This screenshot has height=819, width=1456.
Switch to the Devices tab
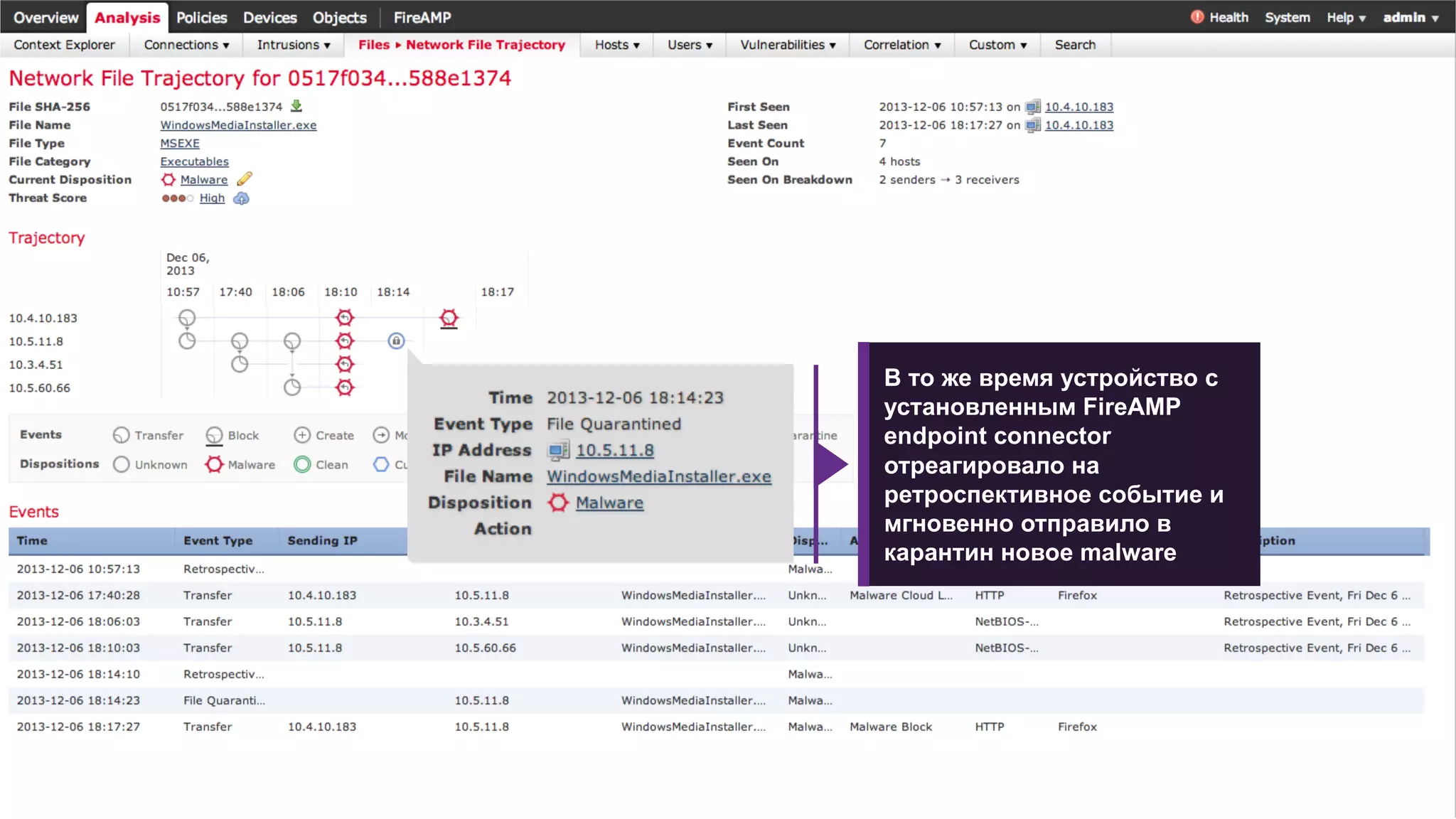[x=269, y=17]
